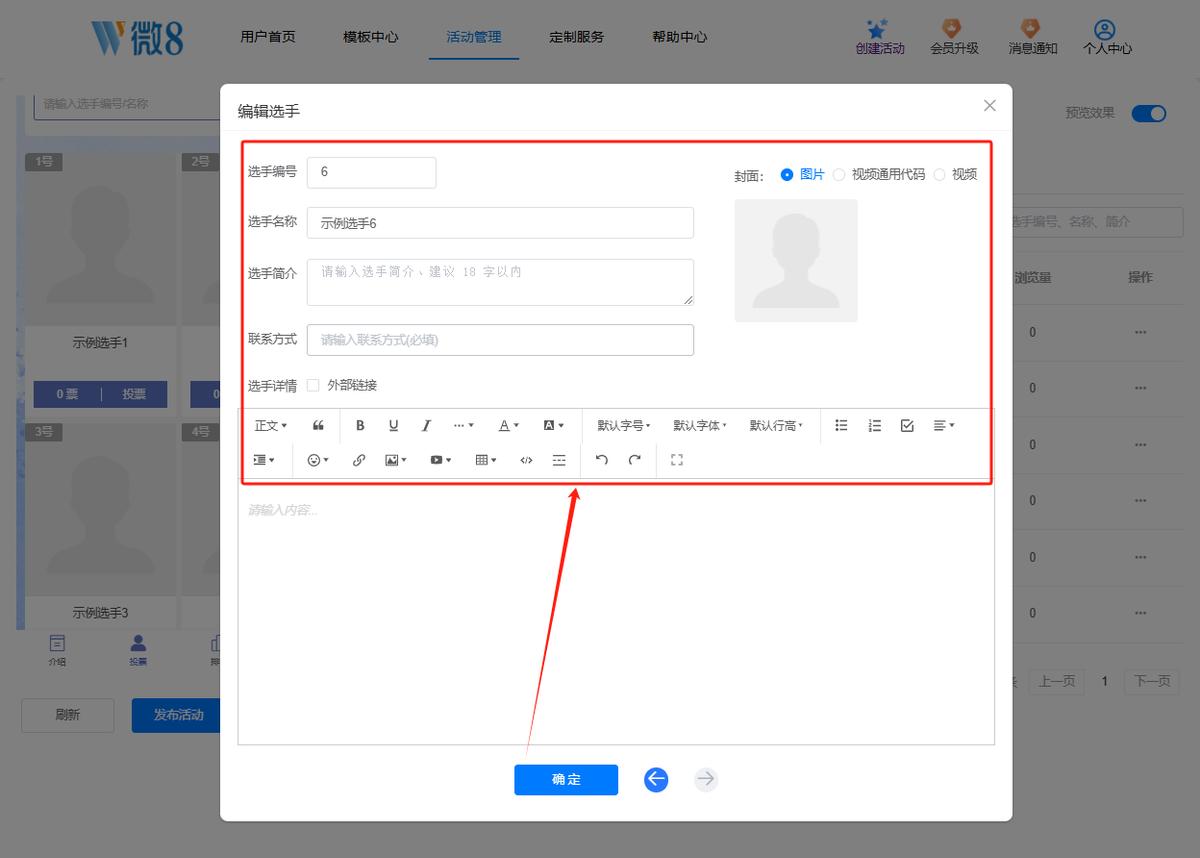The width and height of the screenshot is (1200, 858).
Task: Redo the last edit in editor
Action: [634, 460]
